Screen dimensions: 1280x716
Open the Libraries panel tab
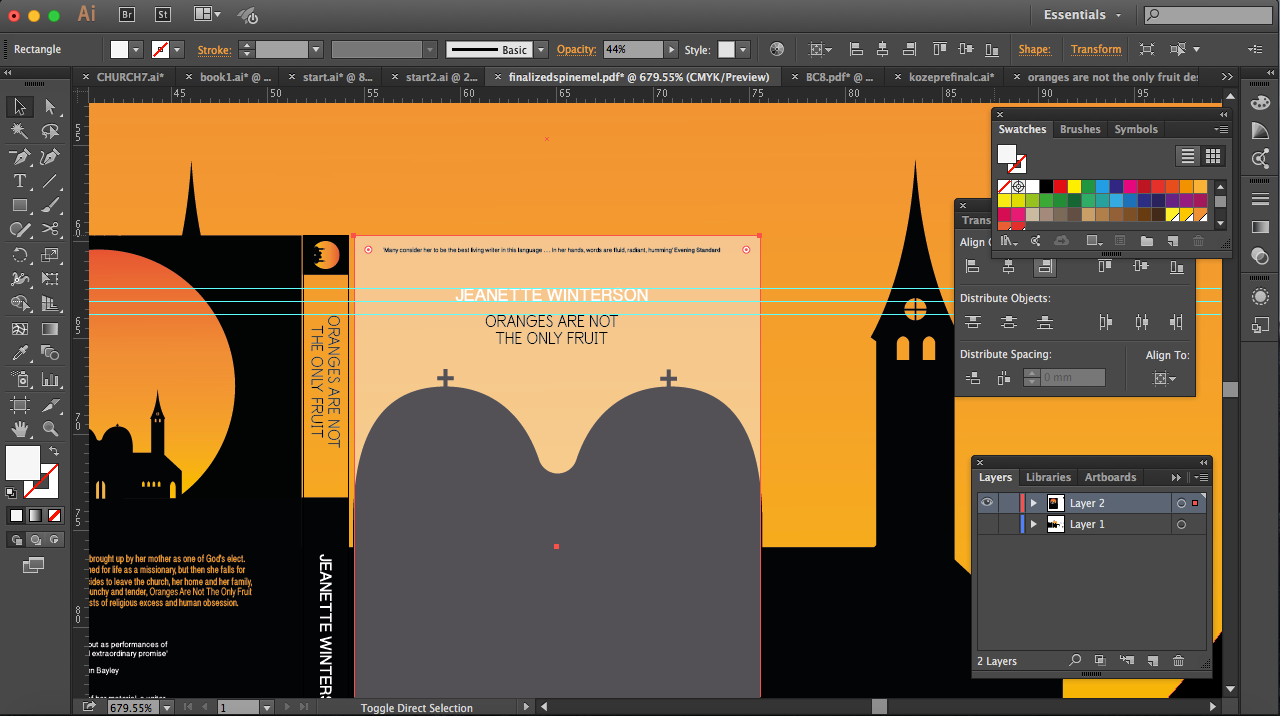coord(1048,477)
